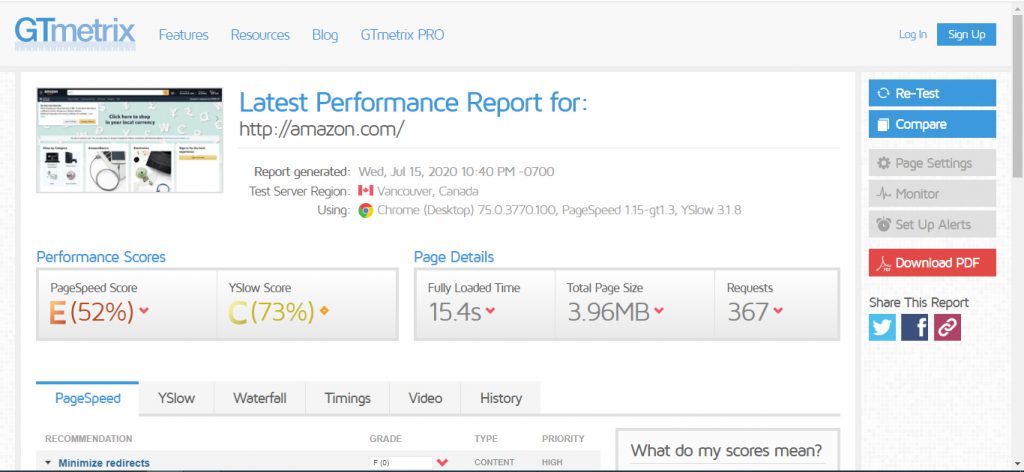Copy report link icon
Viewport: 1024px width, 472px height.
947,327
